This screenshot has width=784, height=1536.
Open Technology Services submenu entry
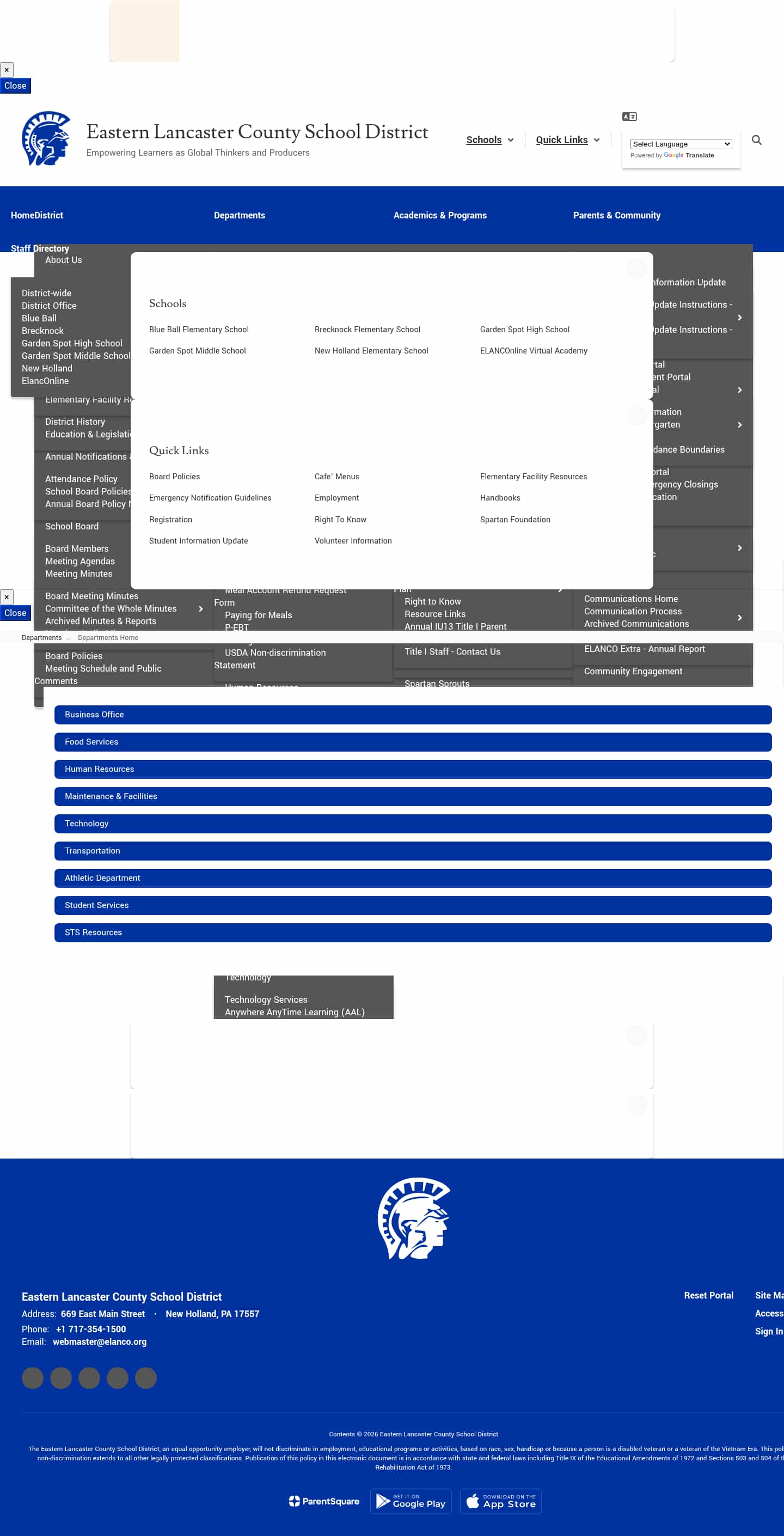click(266, 999)
